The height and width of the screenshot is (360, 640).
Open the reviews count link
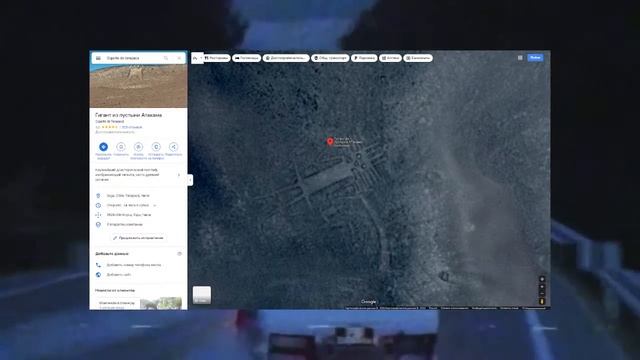(131, 127)
